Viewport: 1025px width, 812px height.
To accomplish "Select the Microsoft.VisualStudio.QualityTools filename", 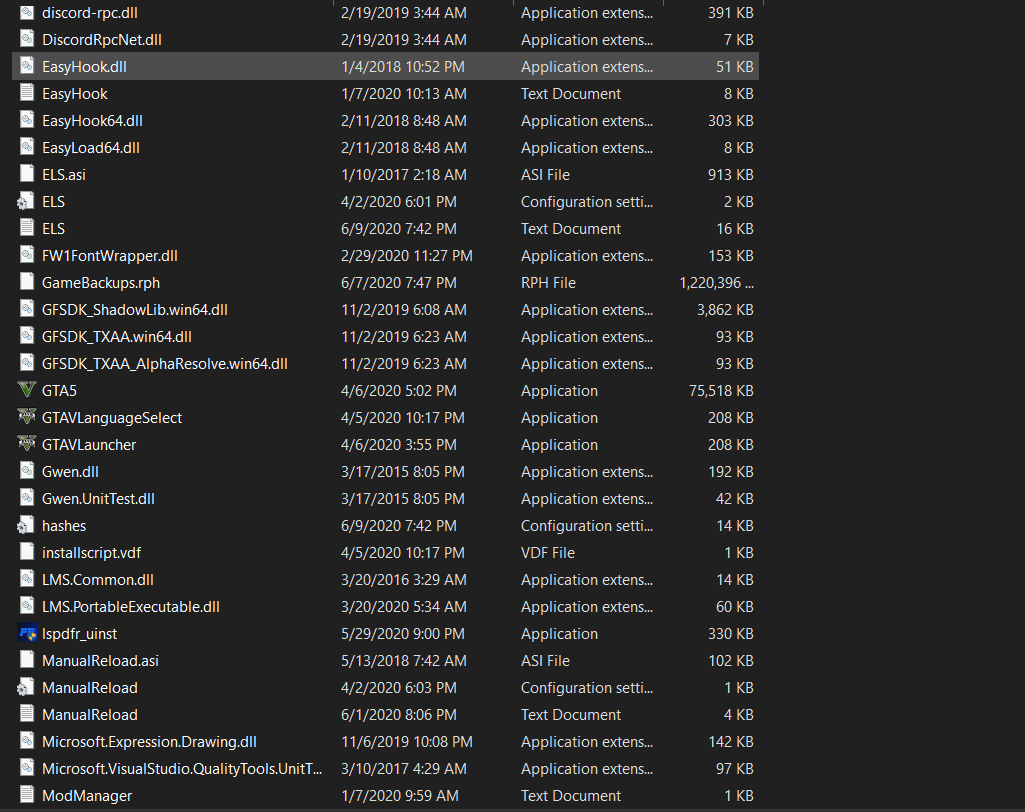I will (182, 769).
